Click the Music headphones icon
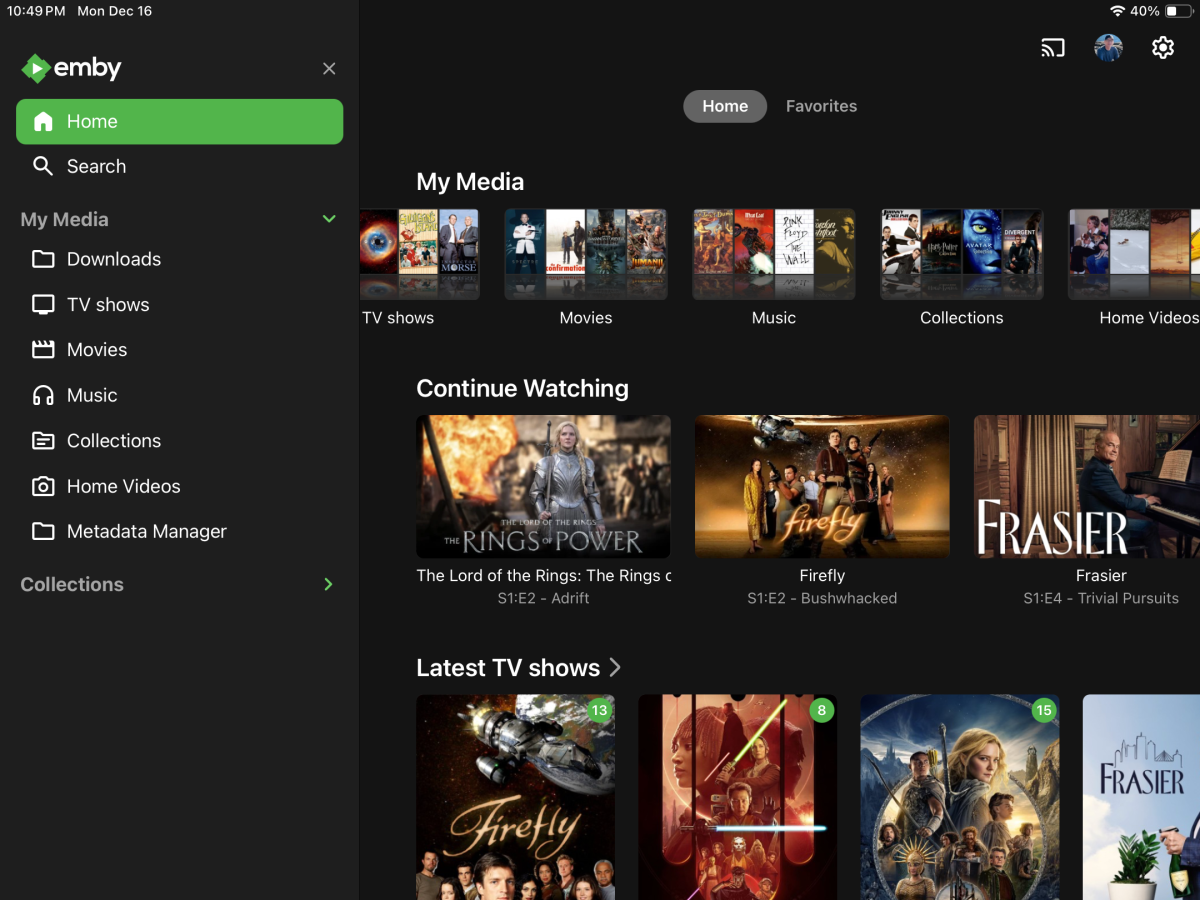Image resolution: width=1200 pixels, height=900 pixels. [x=43, y=395]
